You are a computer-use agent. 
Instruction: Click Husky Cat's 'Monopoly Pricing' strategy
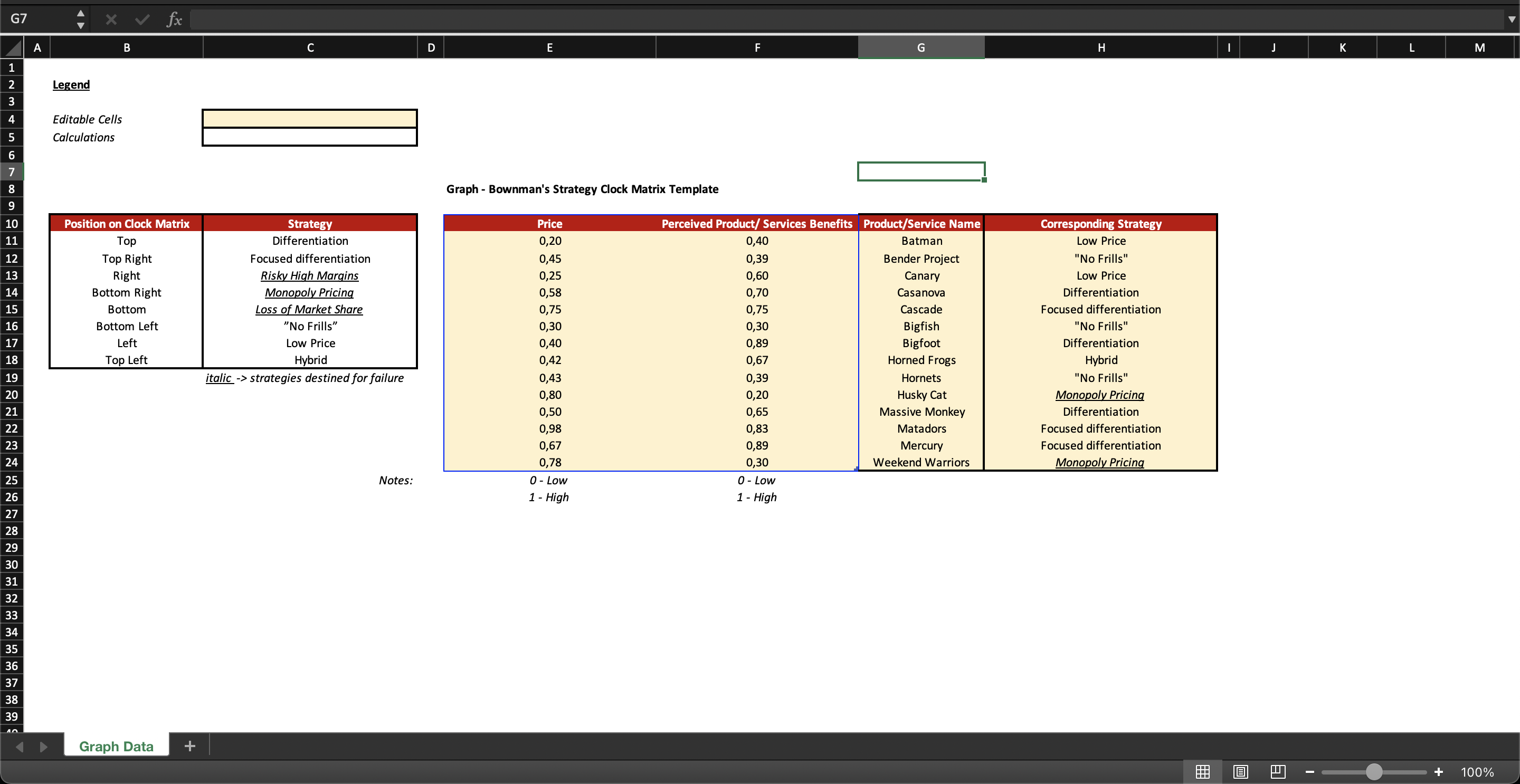(1100, 395)
